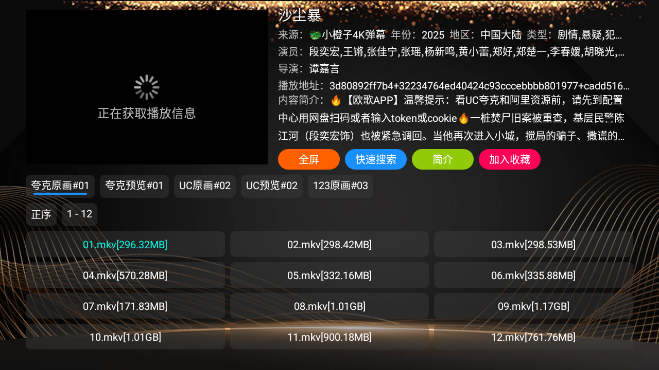Open 快速搜索 quick search
The image size is (659, 370).
[x=376, y=159]
